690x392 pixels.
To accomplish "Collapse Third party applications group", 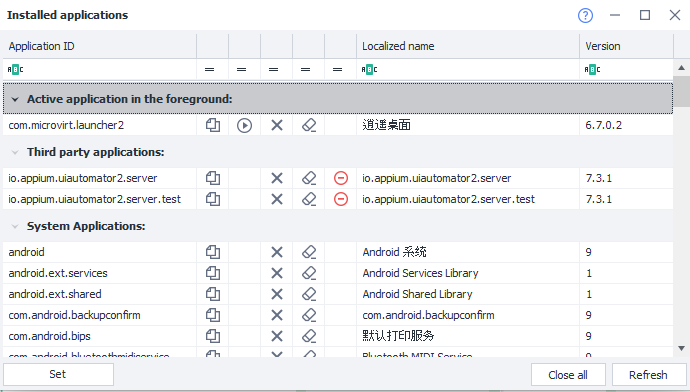I will click(15, 152).
